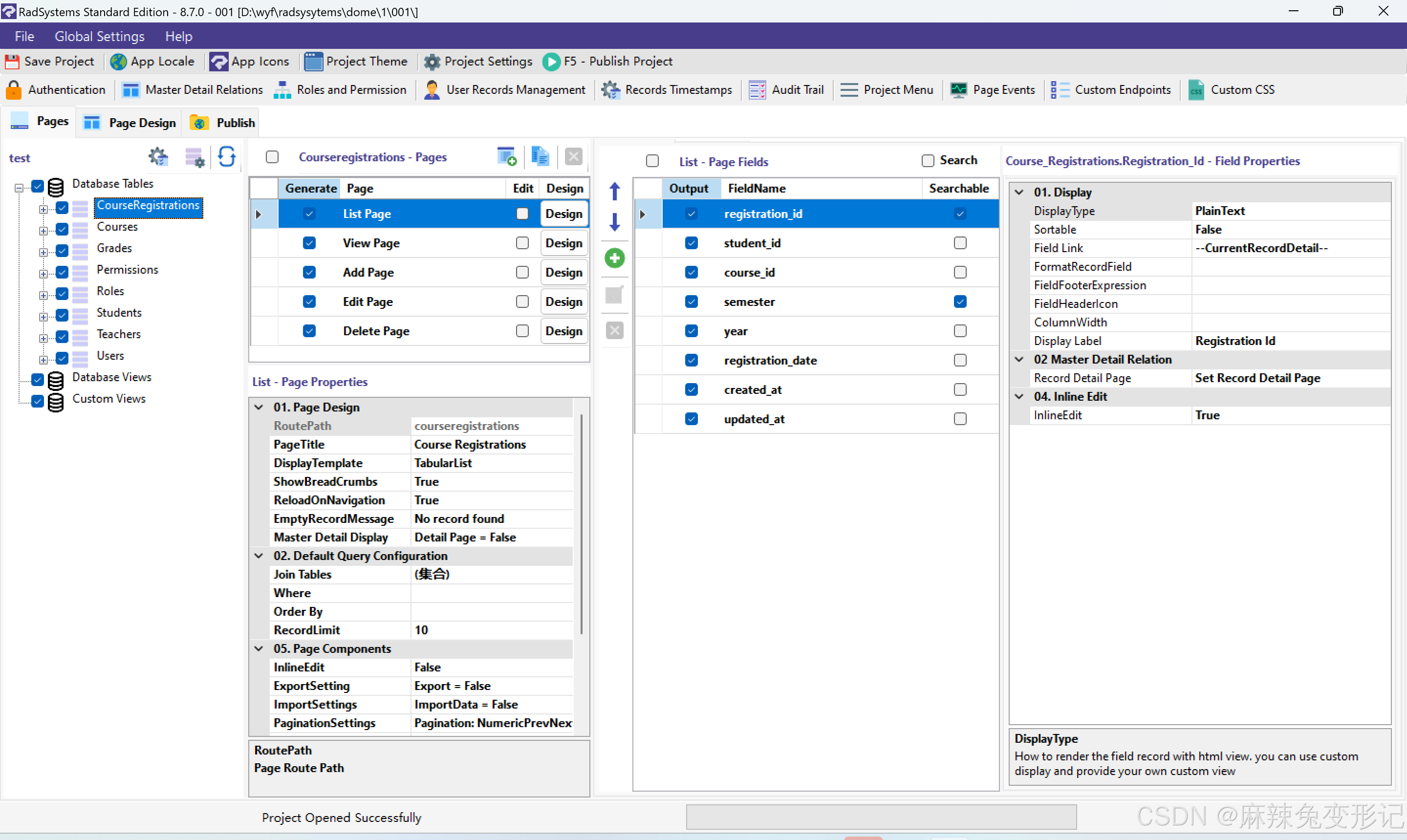Click the add new page icon
This screenshot has height=840, width=1407.
pos(506,157)
